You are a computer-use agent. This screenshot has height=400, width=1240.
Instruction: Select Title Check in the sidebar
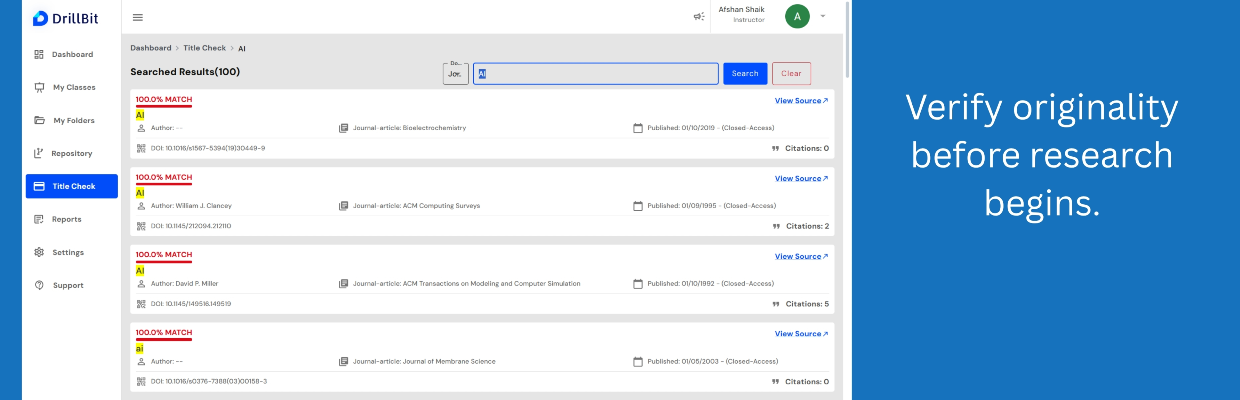[x=72, y=186]
